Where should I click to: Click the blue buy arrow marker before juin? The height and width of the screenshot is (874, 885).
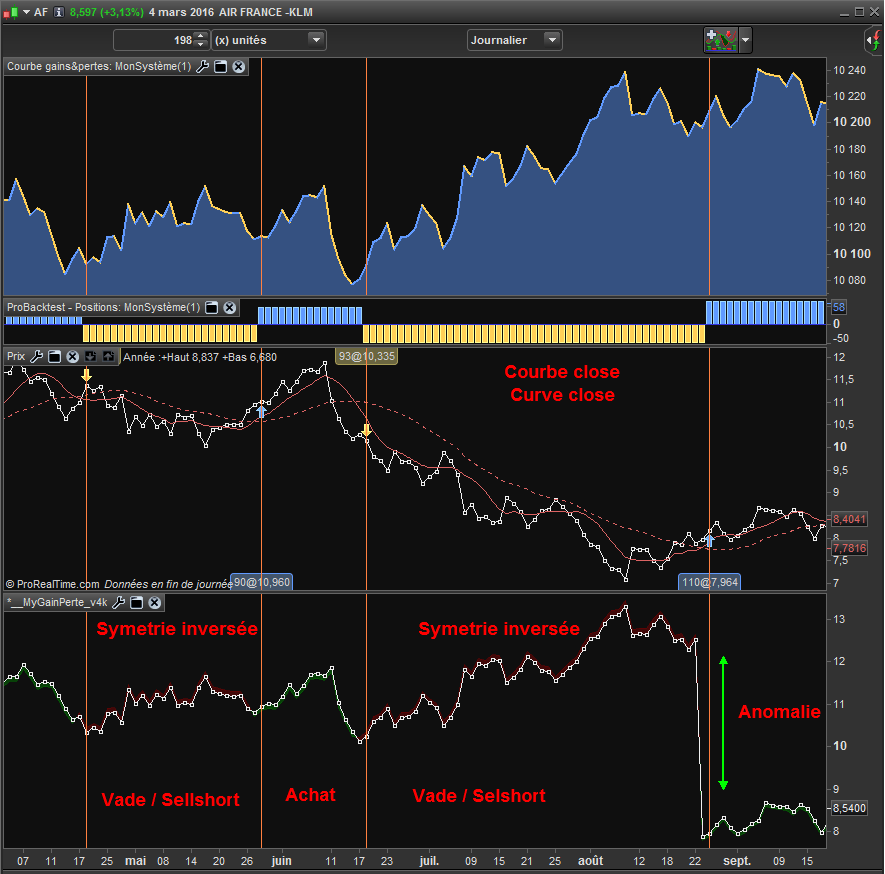pos(261,411)
